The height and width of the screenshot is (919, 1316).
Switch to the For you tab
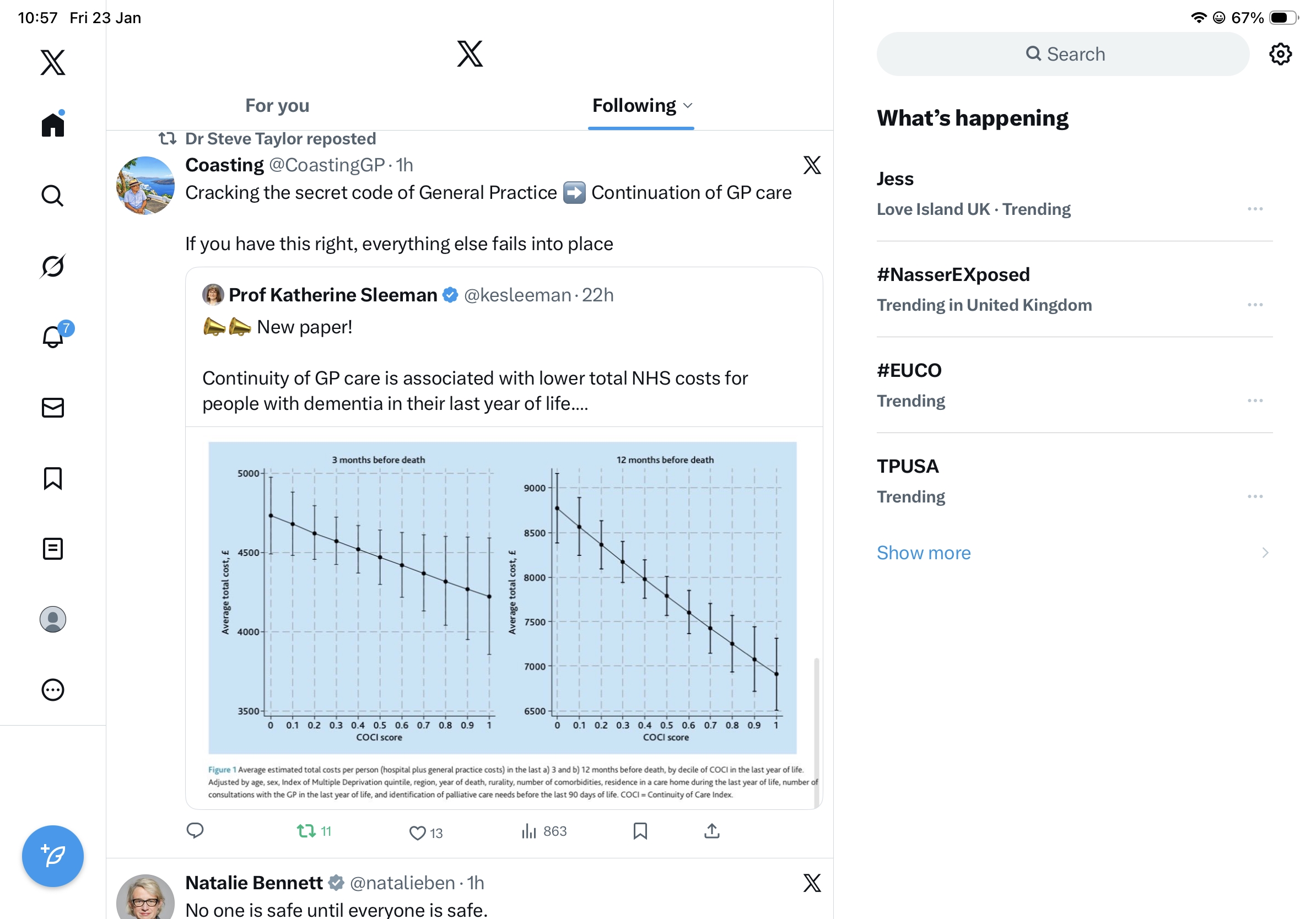coord(277,105)
